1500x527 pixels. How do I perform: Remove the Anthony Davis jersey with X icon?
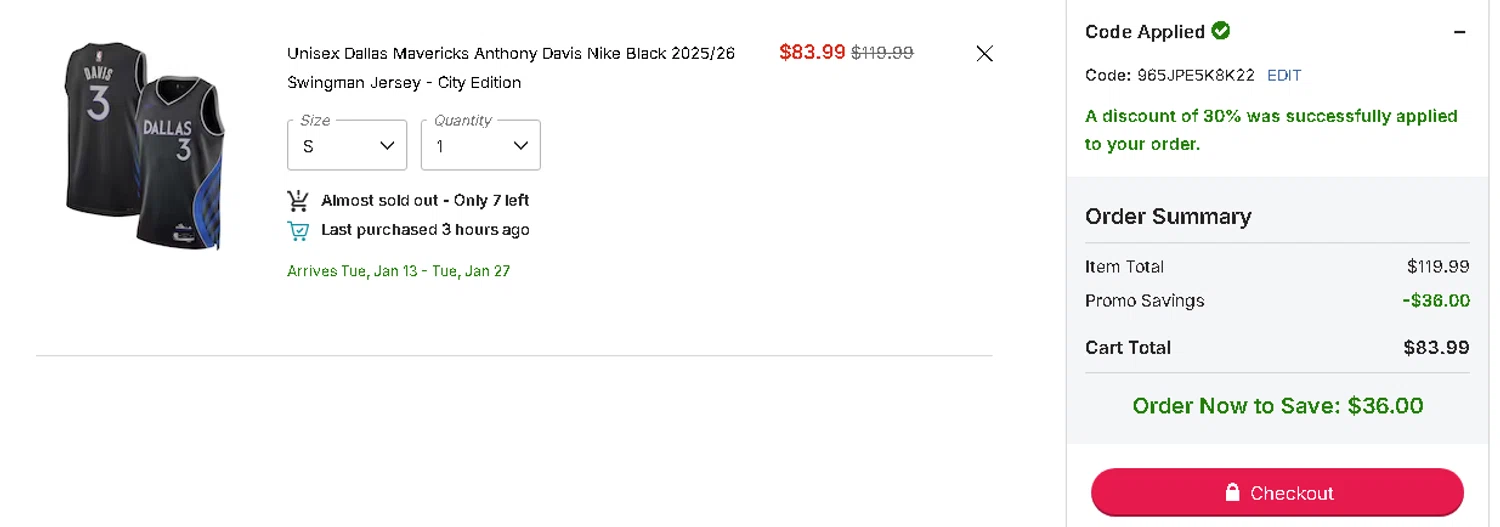[984, 54]
